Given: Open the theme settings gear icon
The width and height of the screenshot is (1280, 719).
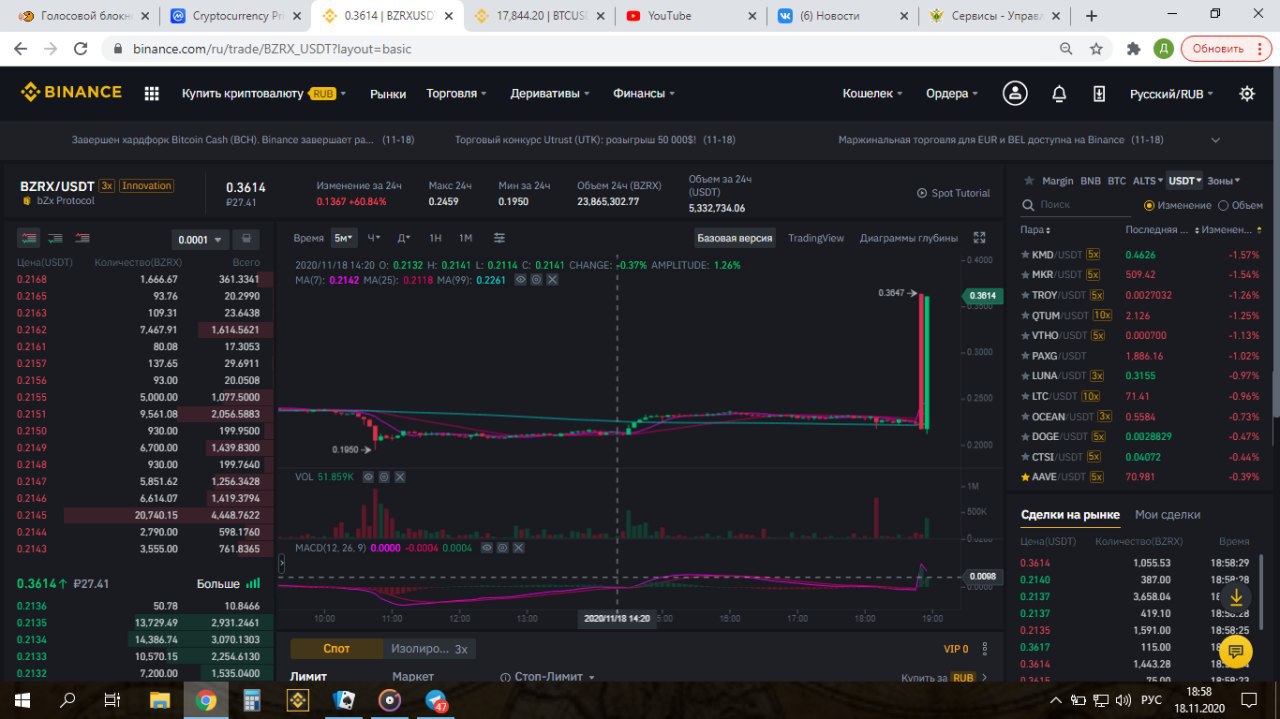Looking at the screenshot, I should (x=1247, y=93).
